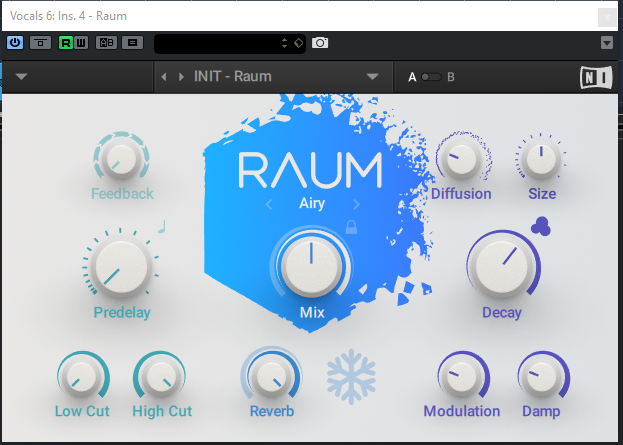This screenshot has width=623, height=445.
Task: Go to next preset with right arrow
Action: 181,77
